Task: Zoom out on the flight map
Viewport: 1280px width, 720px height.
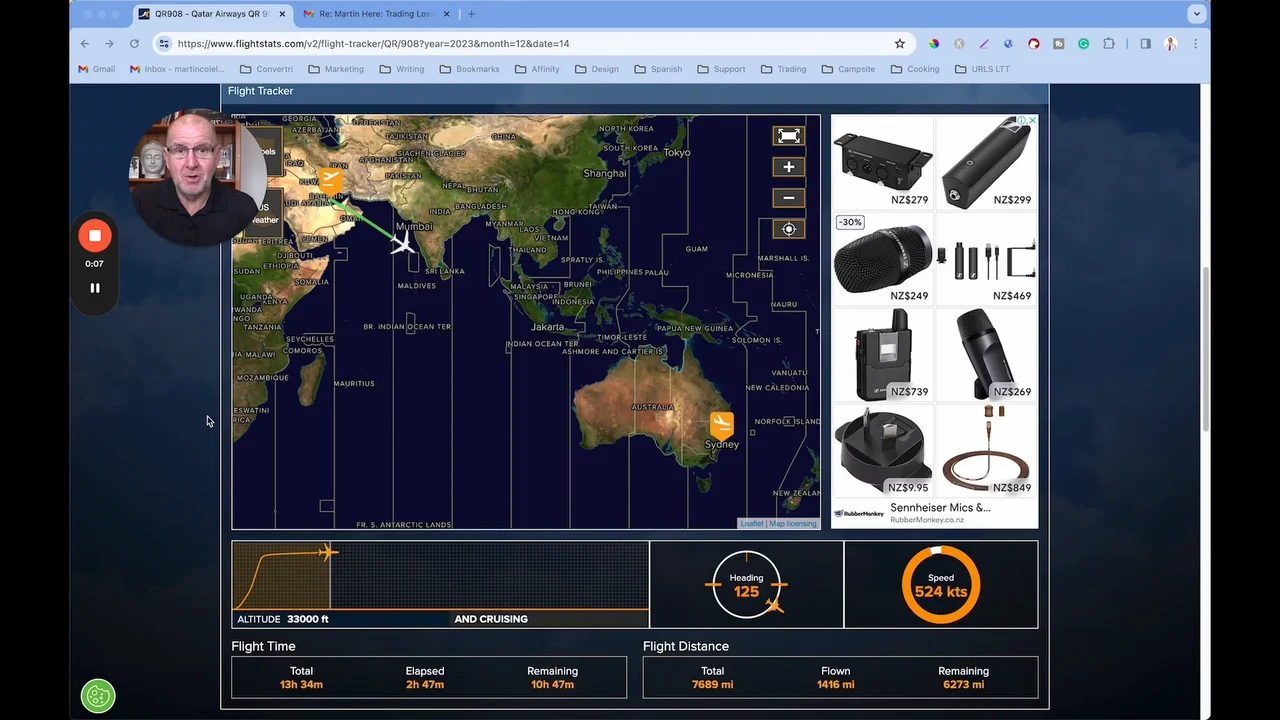Action: tap(788, 198)
